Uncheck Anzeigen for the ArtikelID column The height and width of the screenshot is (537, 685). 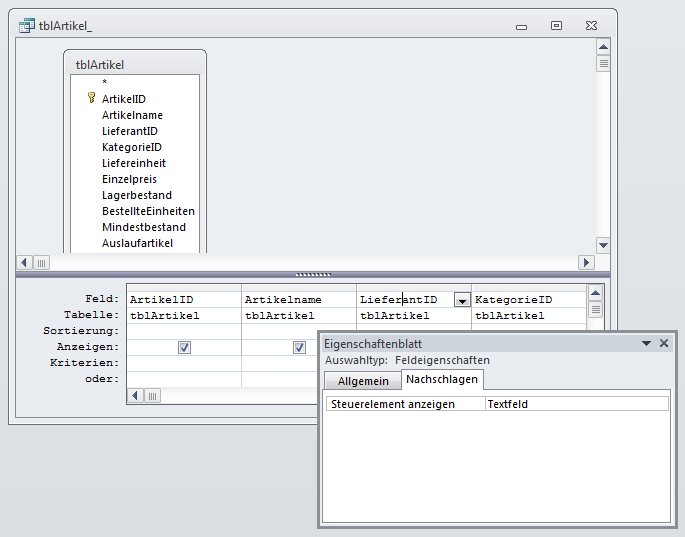tap(184, 347)
